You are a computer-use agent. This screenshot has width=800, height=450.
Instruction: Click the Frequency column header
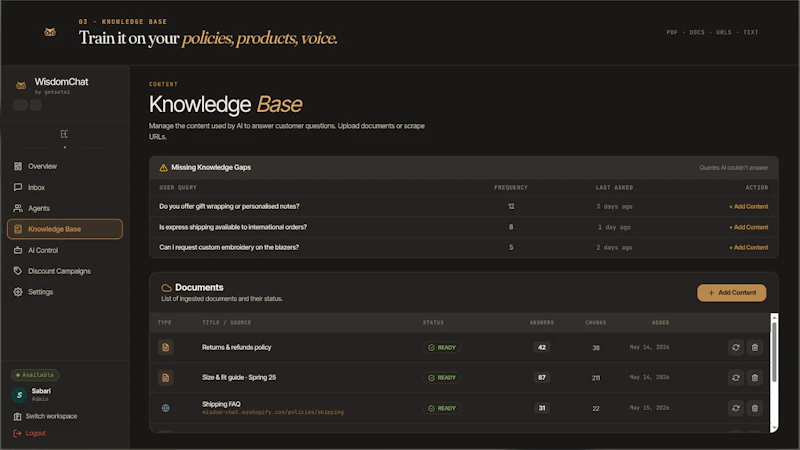(x=511, y=188)
